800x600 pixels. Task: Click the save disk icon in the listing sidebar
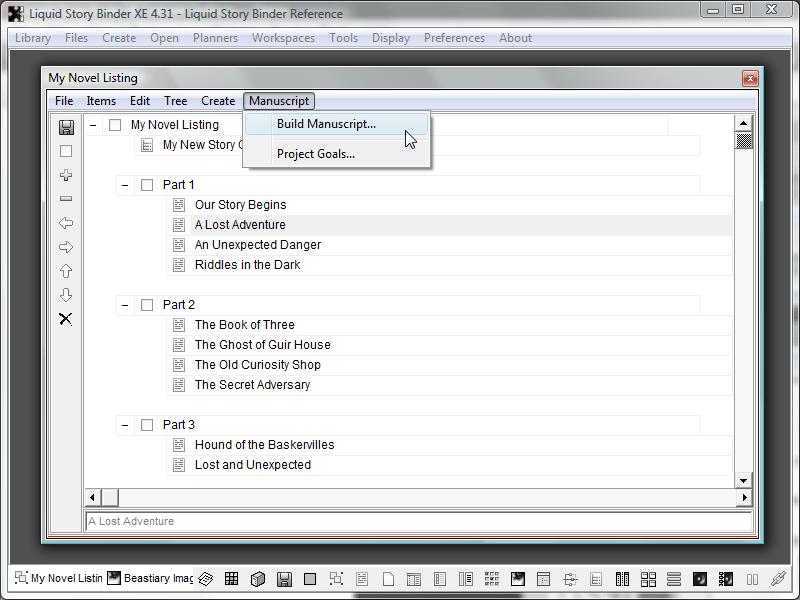[x=66, y=127]
